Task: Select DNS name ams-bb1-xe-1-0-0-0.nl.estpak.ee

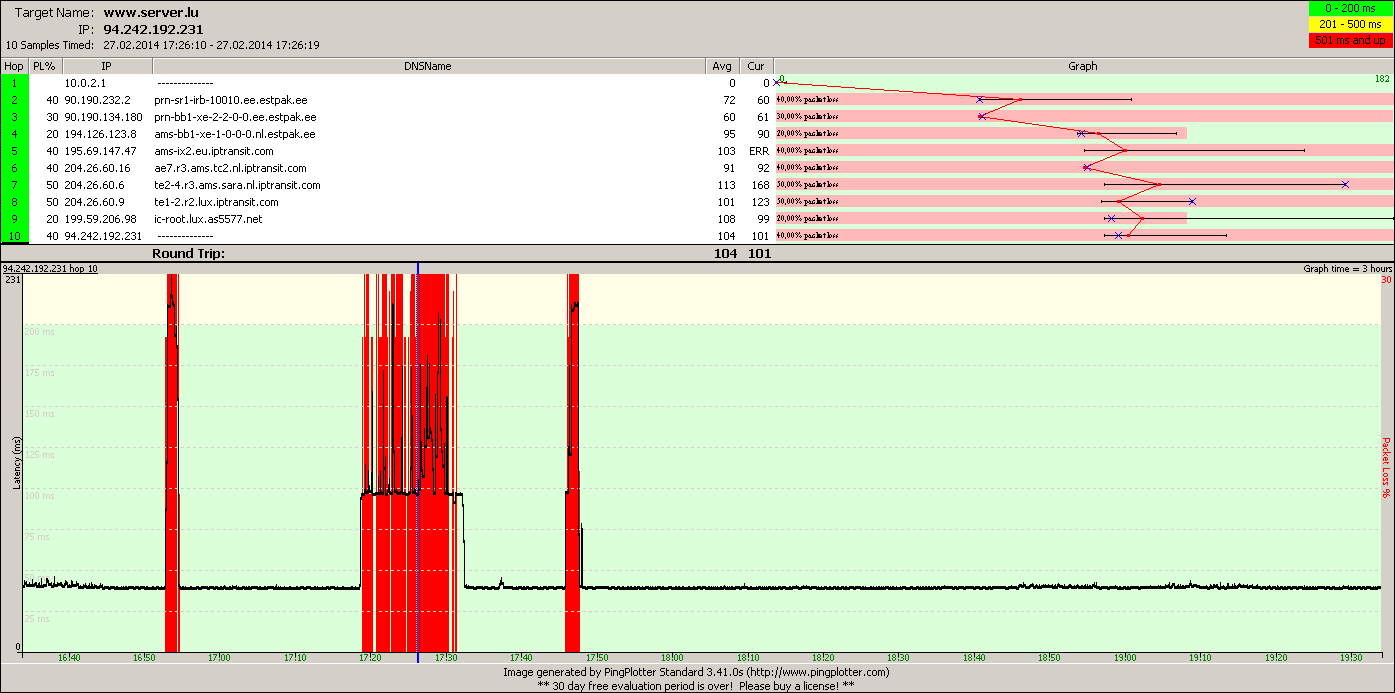Action: click(x=235, y=134)
